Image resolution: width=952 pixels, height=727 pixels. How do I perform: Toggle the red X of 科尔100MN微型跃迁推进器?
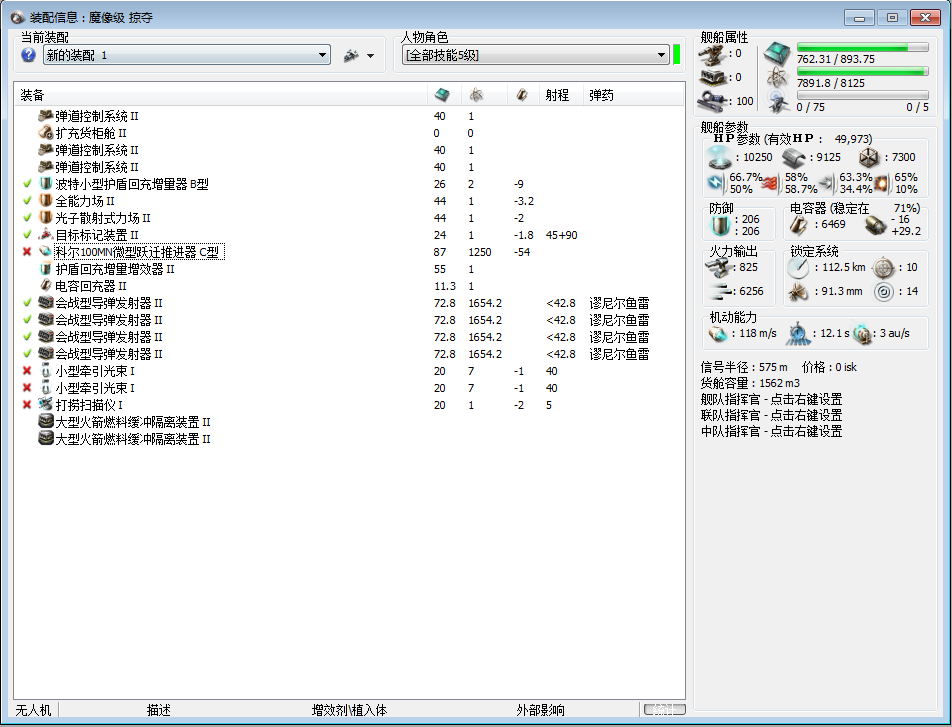coord(27,251)
